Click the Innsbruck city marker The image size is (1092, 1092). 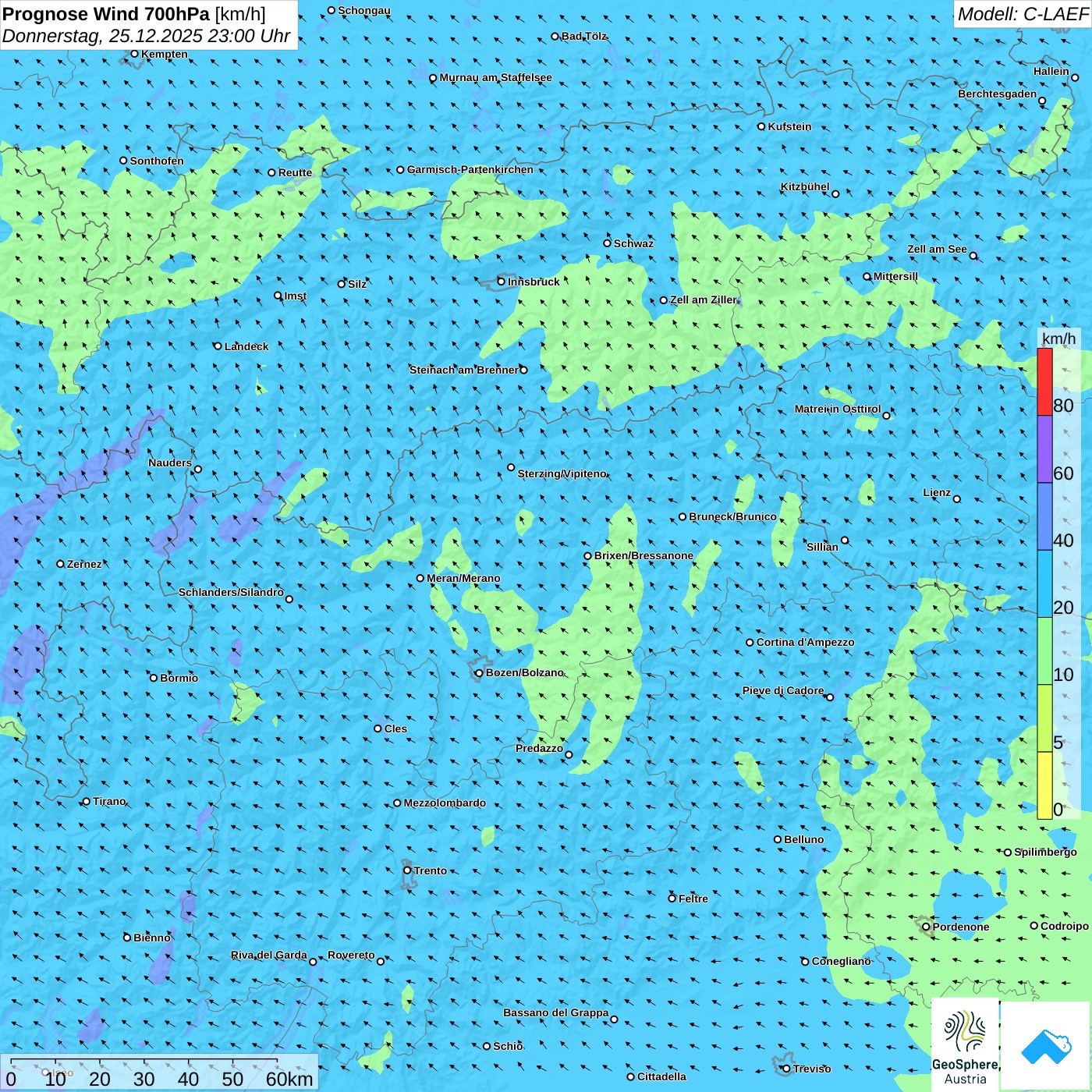[502, 282]
